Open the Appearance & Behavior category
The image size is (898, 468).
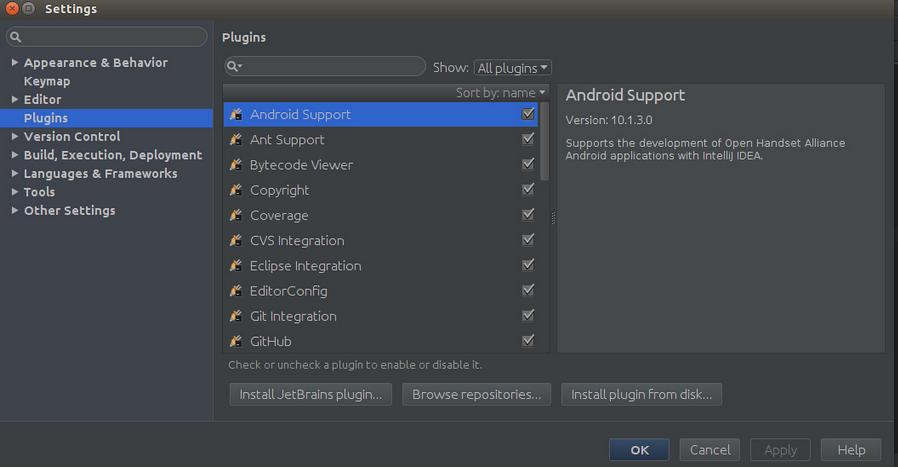[96, 62]
